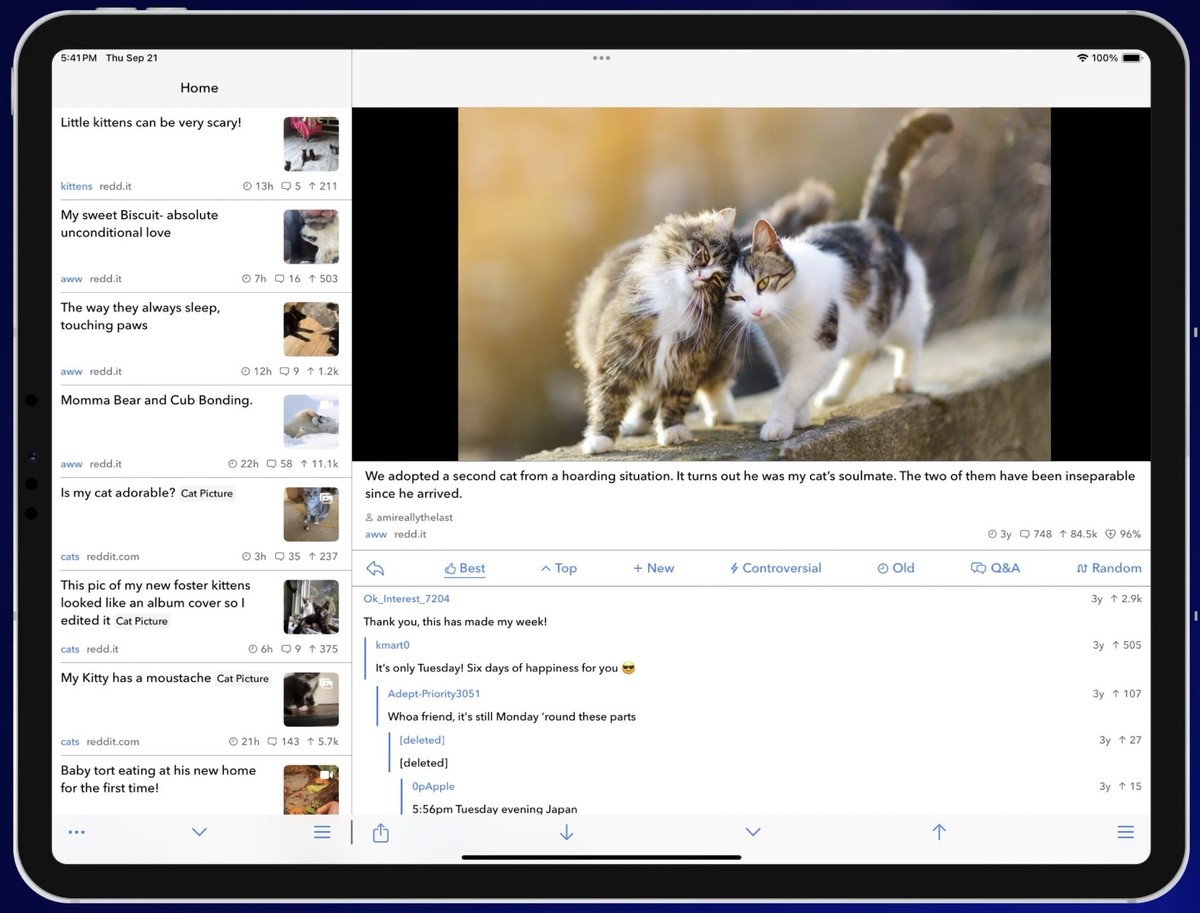Check the Wi-Fi icon in the status bar
This screenshot has height=913, width=1200.
tap(1082, 58)
